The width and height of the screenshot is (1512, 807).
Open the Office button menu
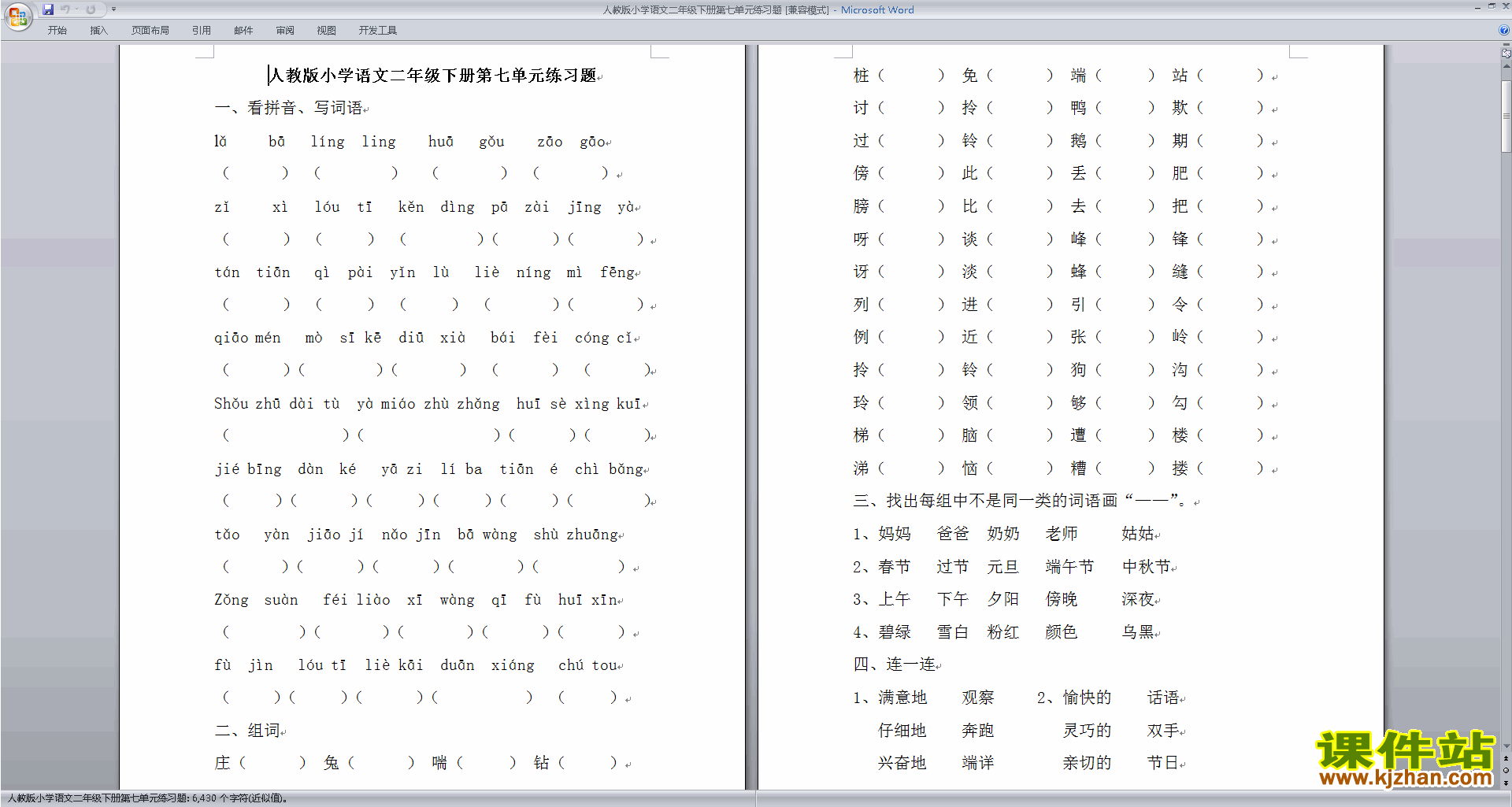coord(17,16)
